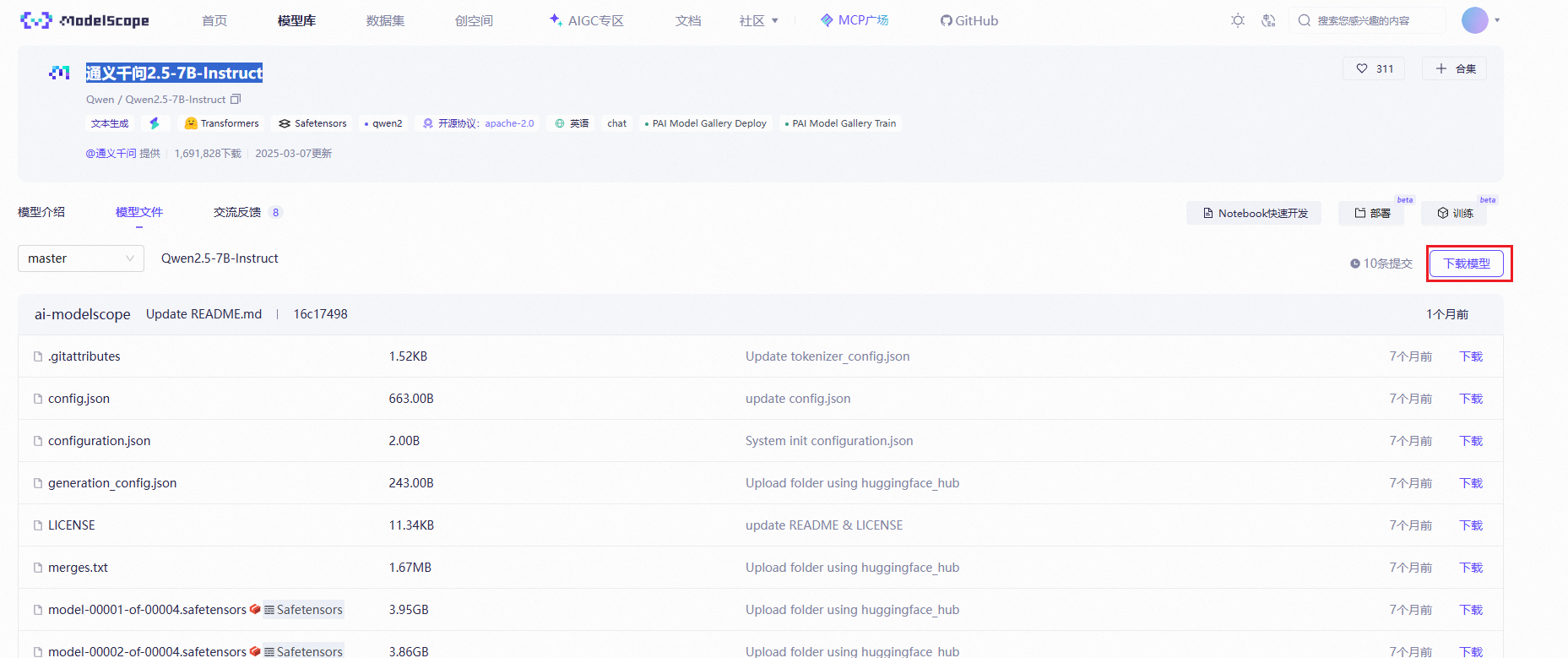Toggle the light/dark theme sun icon
This screenshot has width=1568, height=658.
[x=1238, y=20]
